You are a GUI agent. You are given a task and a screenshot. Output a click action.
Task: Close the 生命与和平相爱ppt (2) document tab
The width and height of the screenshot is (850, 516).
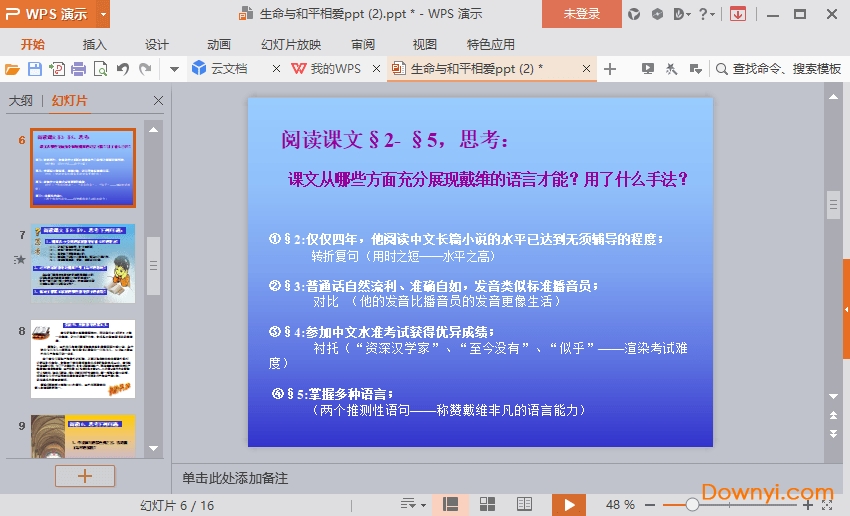[586, 69]
